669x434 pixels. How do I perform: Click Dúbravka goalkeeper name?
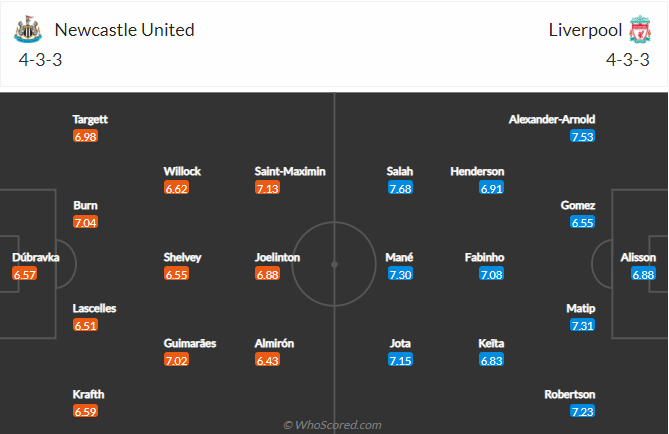pos(36,257)
